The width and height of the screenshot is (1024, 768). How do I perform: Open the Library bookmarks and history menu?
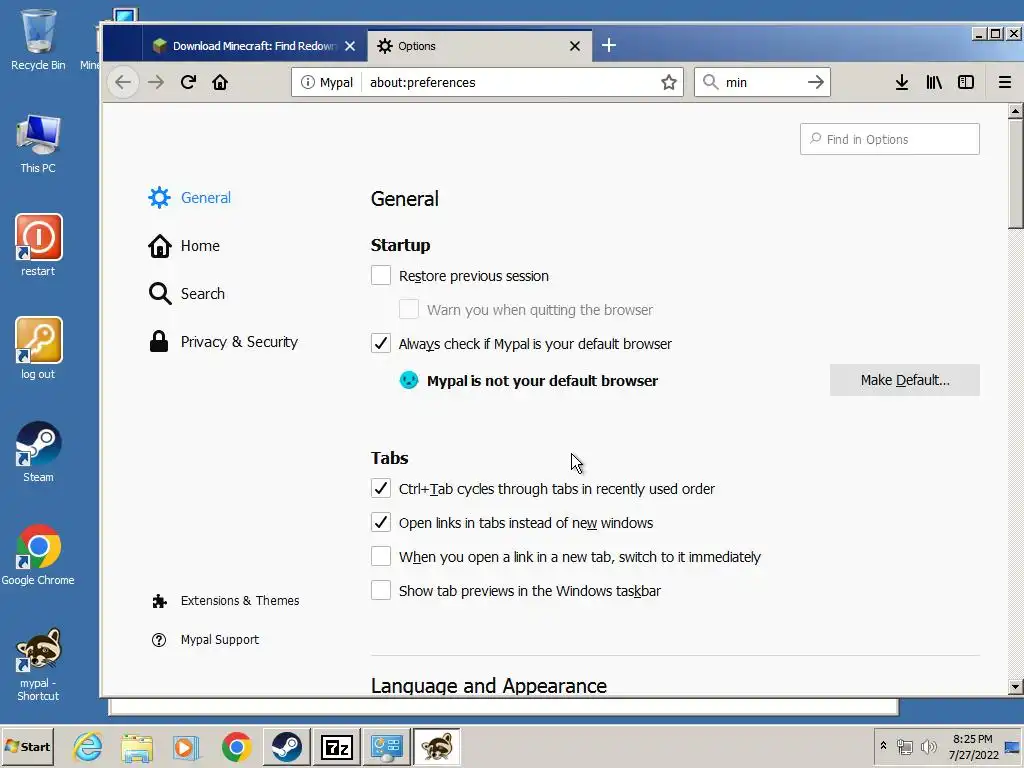click(x=934, y=82)
